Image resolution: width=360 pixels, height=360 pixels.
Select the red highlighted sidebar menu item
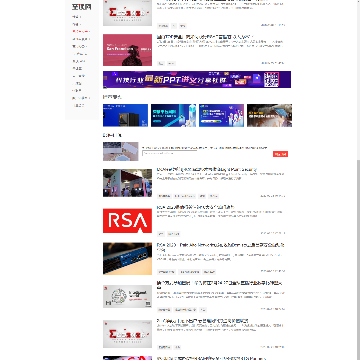(81, 31)
